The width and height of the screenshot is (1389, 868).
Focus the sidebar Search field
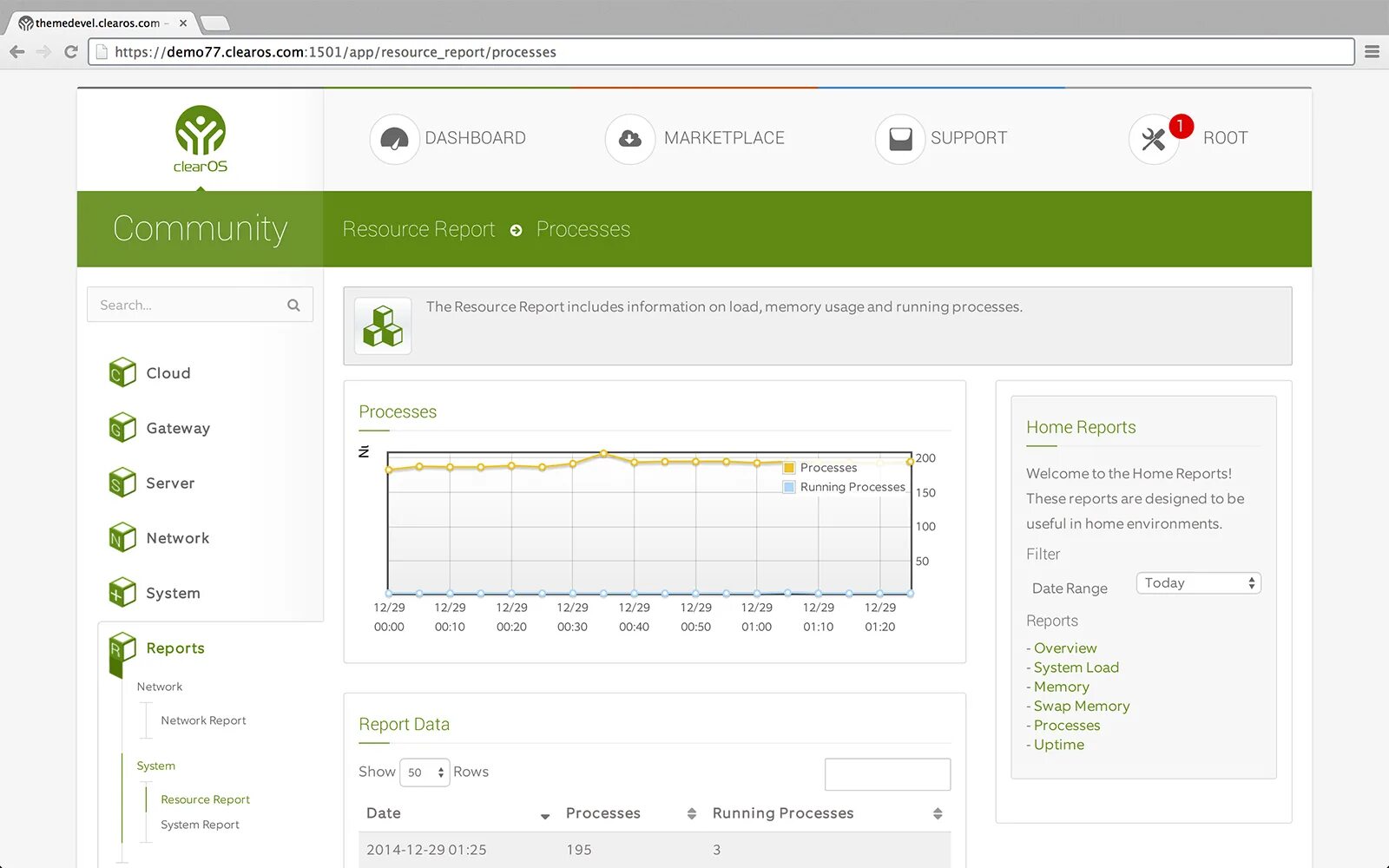point(200,305)
